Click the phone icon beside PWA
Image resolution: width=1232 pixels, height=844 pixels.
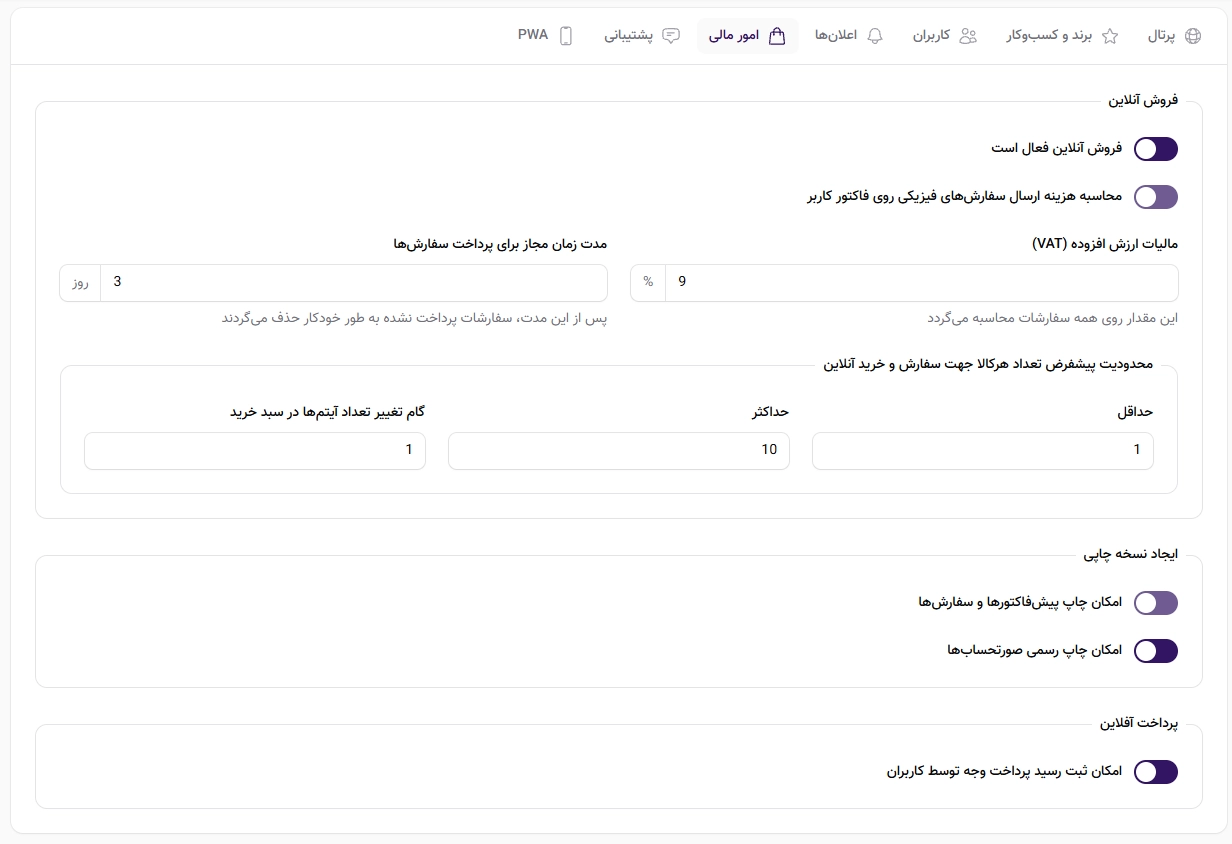click(x=566, y=36)
